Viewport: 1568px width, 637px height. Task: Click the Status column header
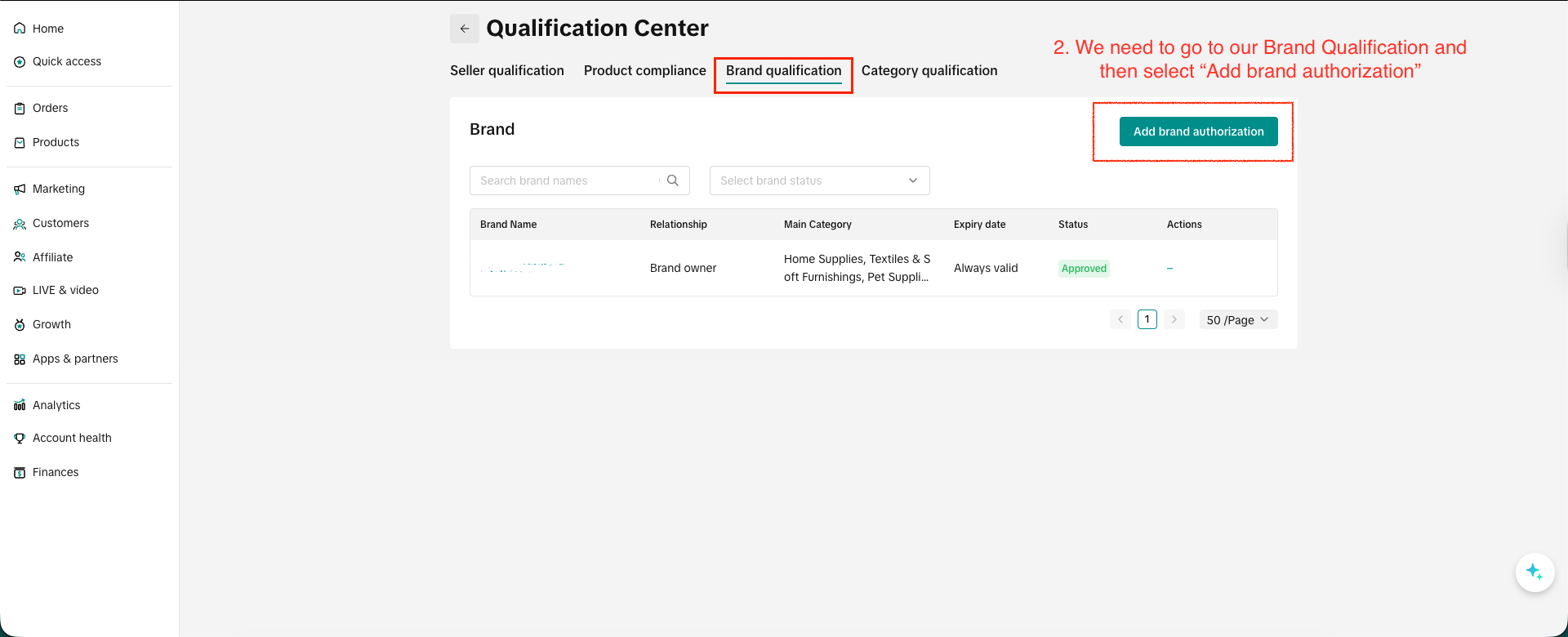pyautogui.click(x=1073, y=225)
